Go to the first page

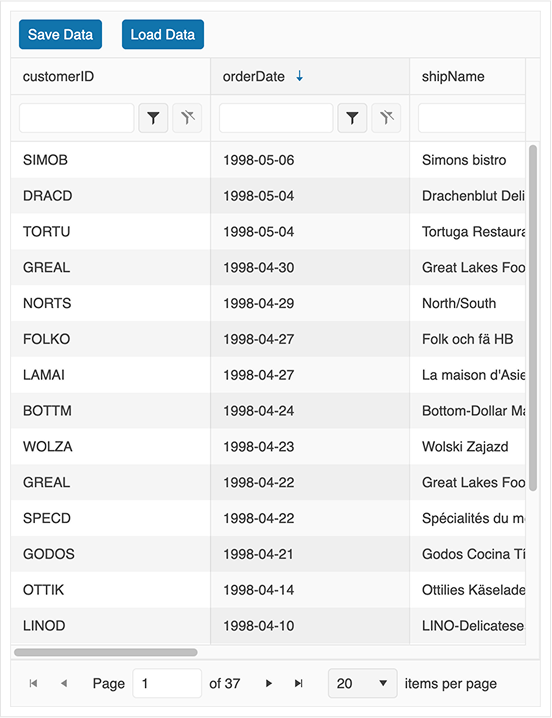tap(33, 683)
